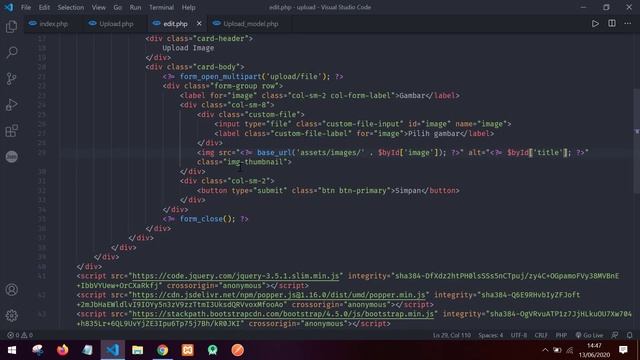Open the JSON extension icon in activity bar

pos(11,157)
